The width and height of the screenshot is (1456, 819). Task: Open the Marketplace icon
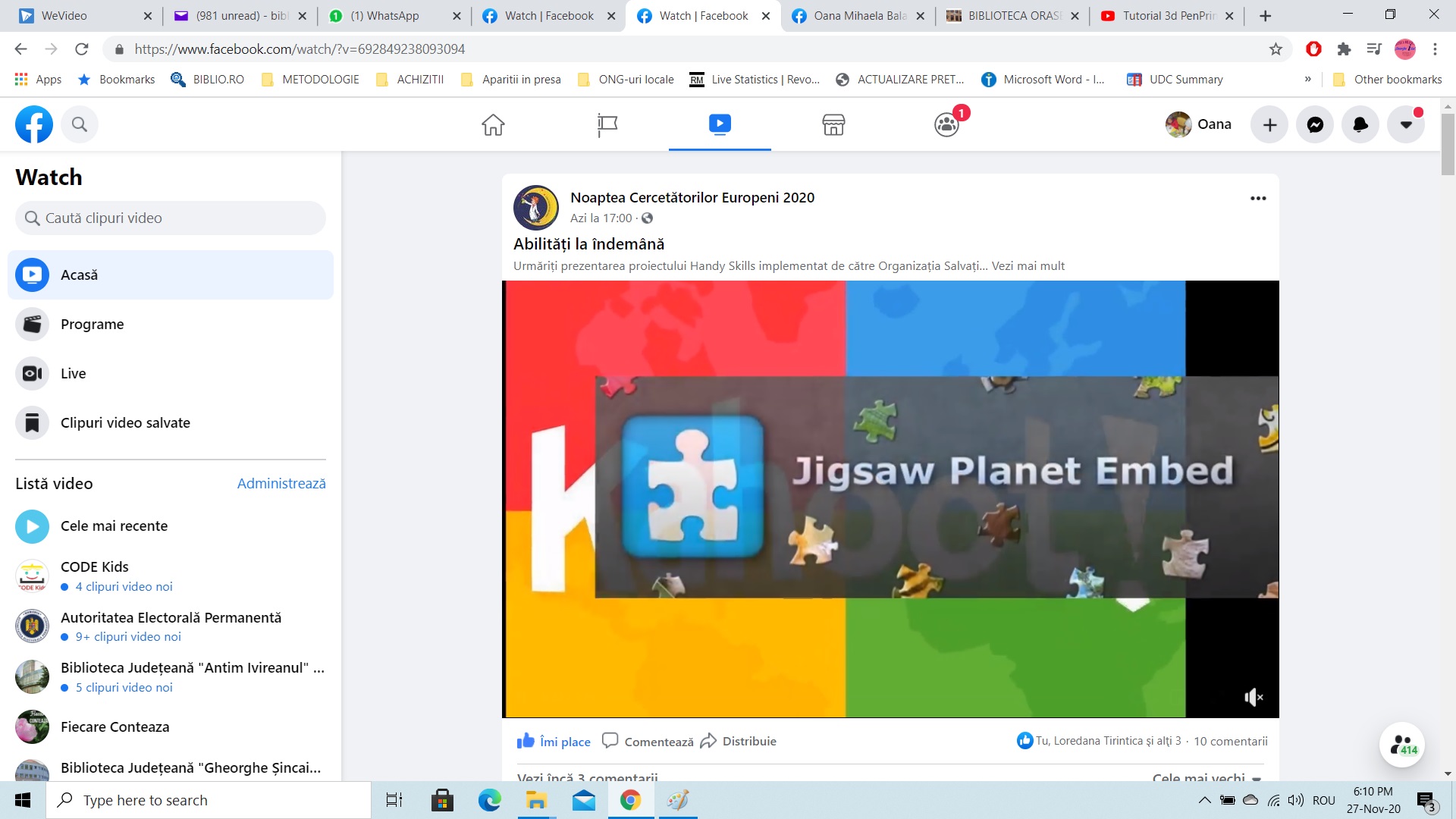pyautogui.click(x=833, y=124)
